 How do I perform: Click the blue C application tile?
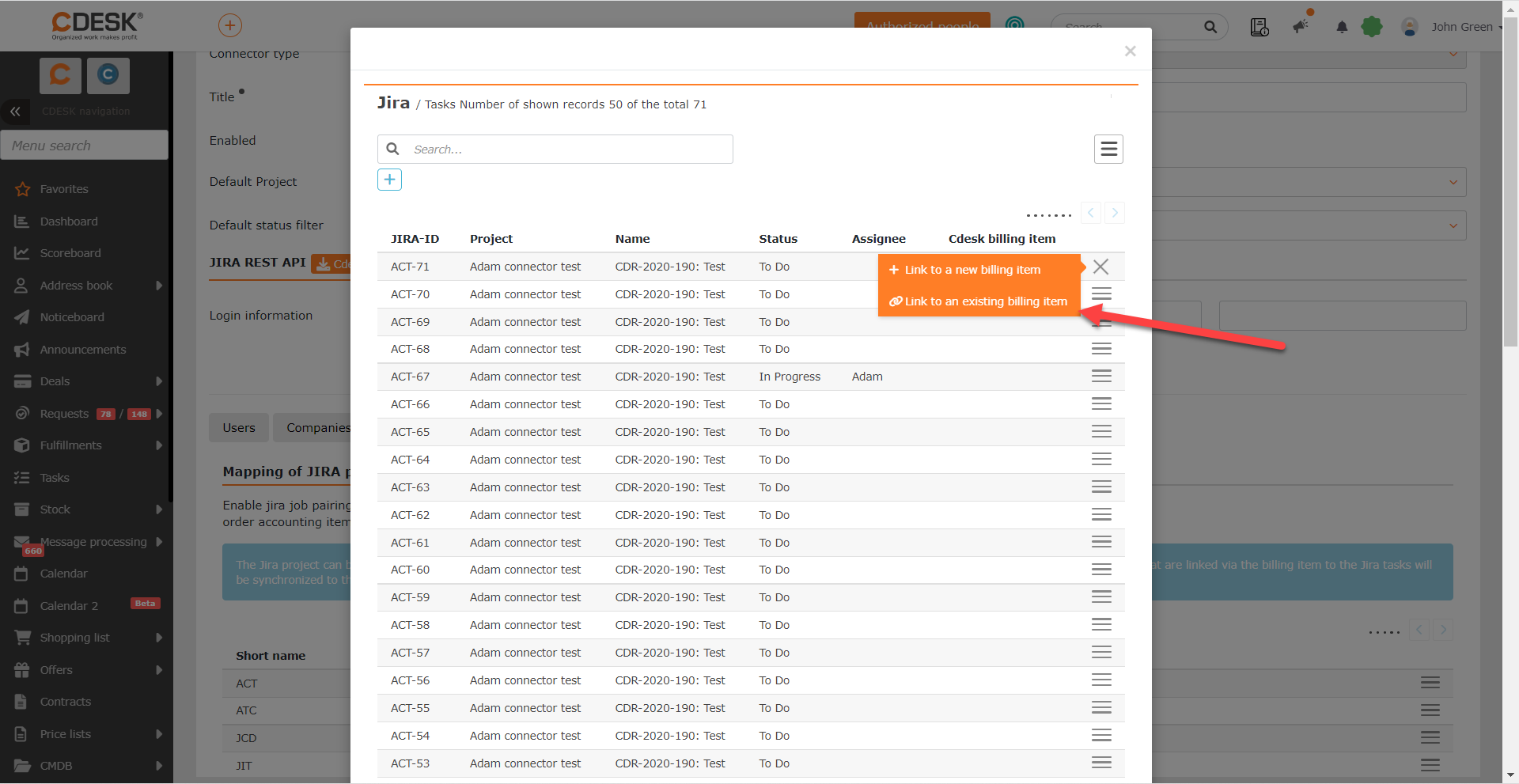(x=108, y=75)
